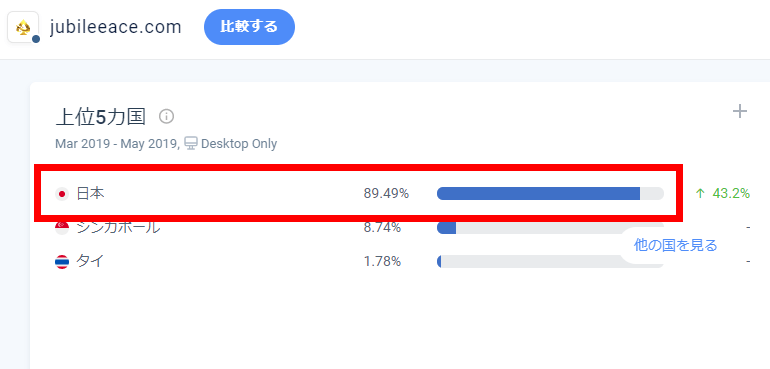Open the 他の国を見る link

[675, 245]
